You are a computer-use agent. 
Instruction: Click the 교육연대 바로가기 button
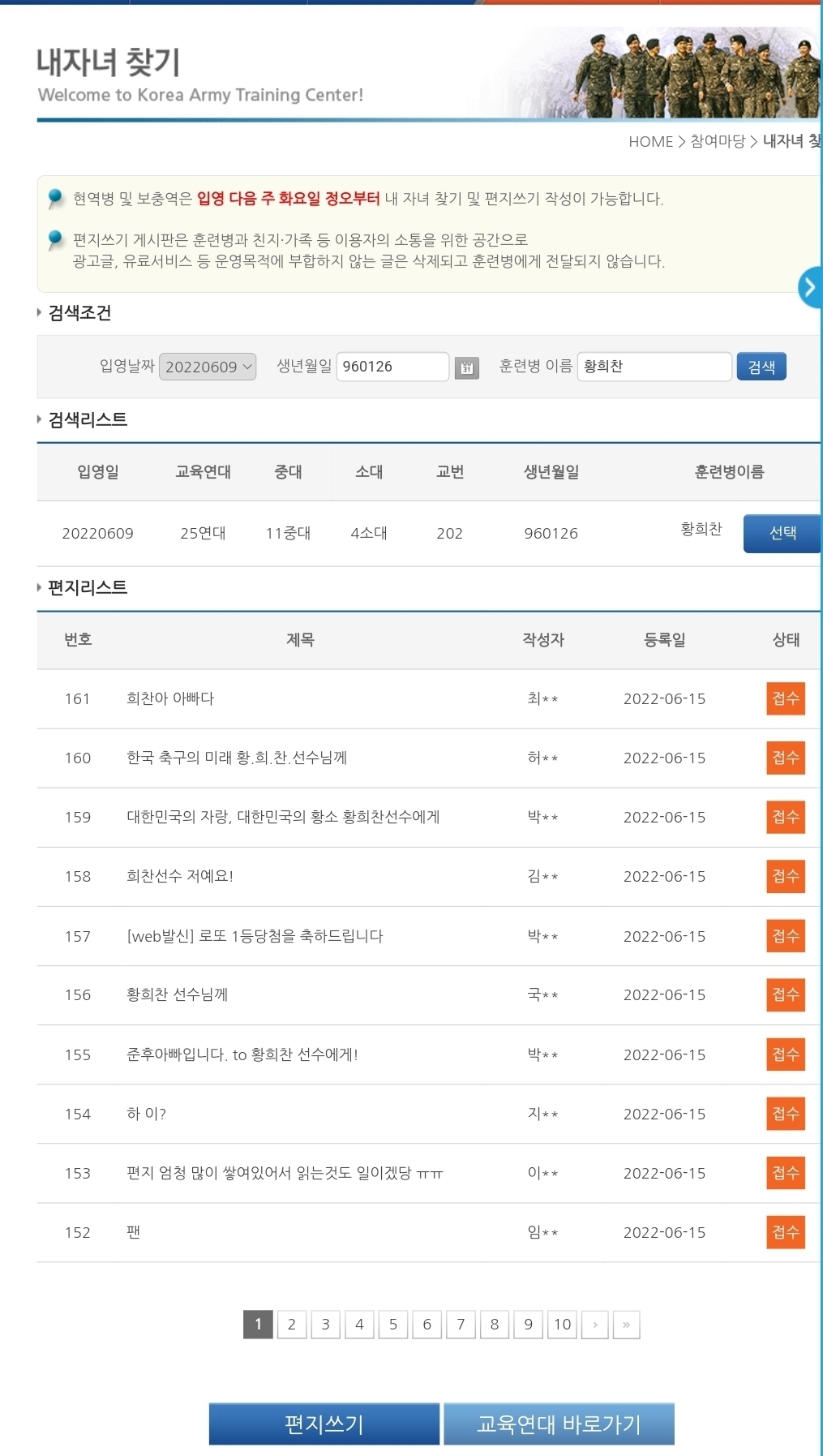pos(559,1424)
